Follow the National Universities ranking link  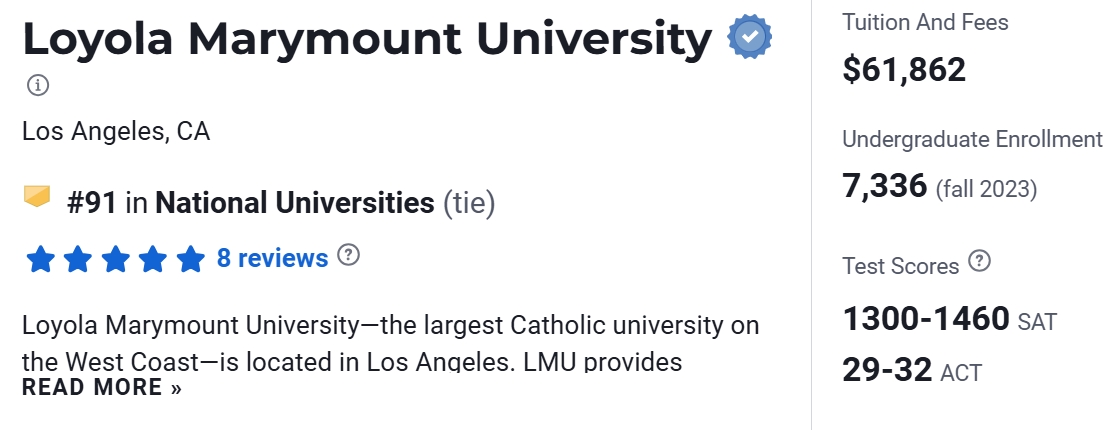coord(295,203)
